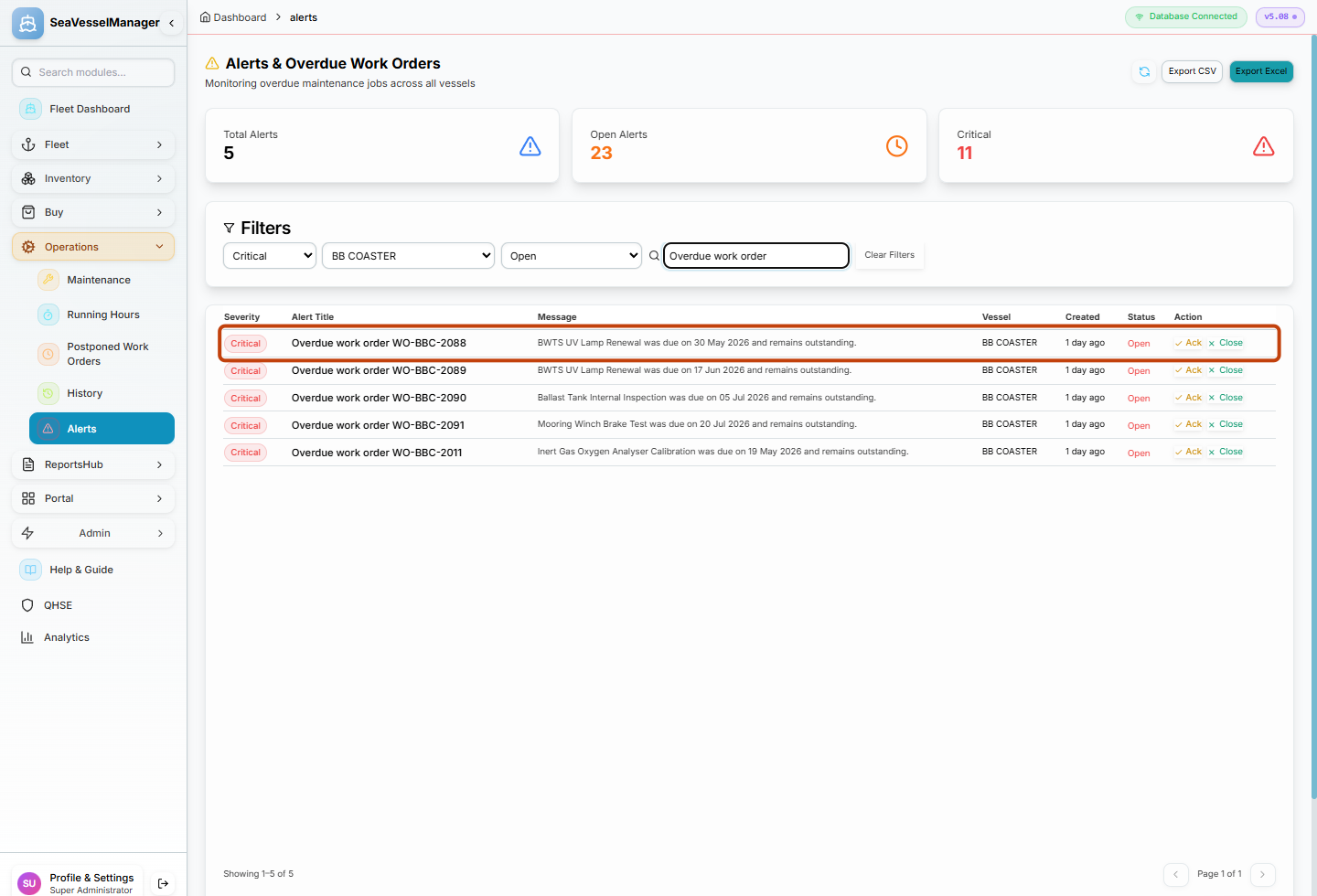Click the Maintenance wrench icon
This screenshot has width=1317, height=896.
click(x=48, y=280)
